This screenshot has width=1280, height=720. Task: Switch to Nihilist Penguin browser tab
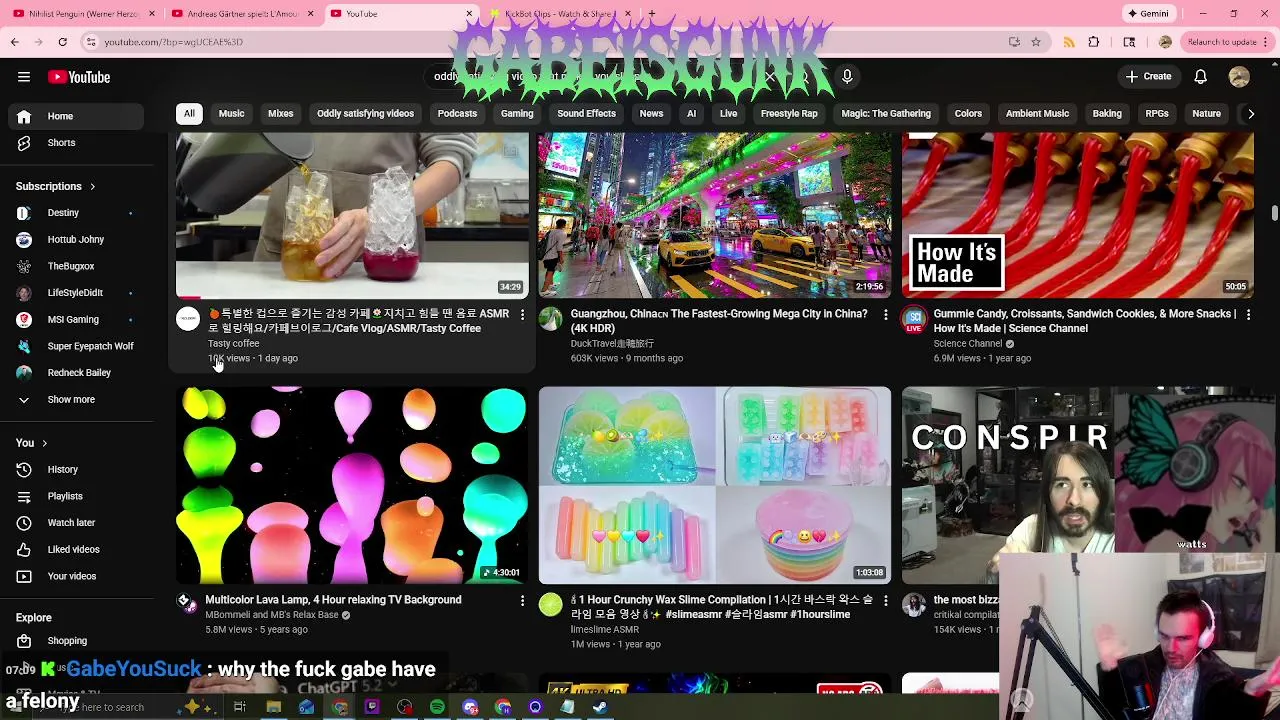[x=83, y=14]
